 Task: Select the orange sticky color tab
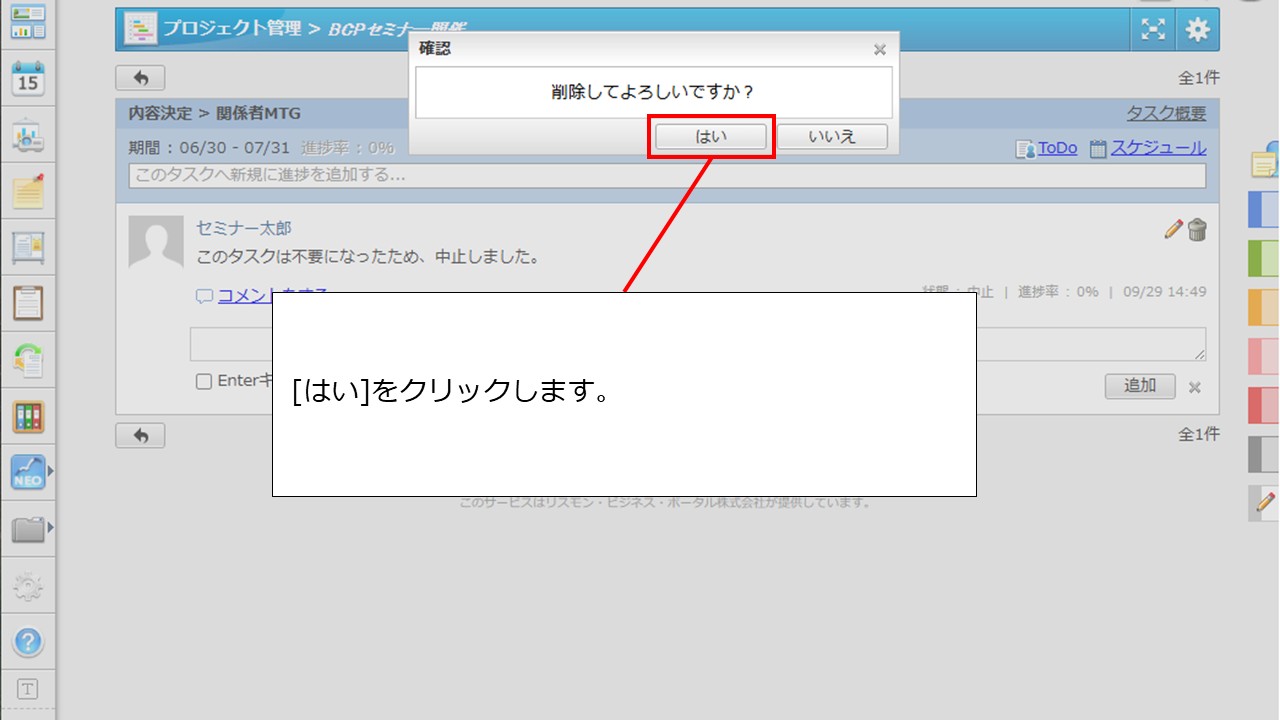[x=1265, y=308]
